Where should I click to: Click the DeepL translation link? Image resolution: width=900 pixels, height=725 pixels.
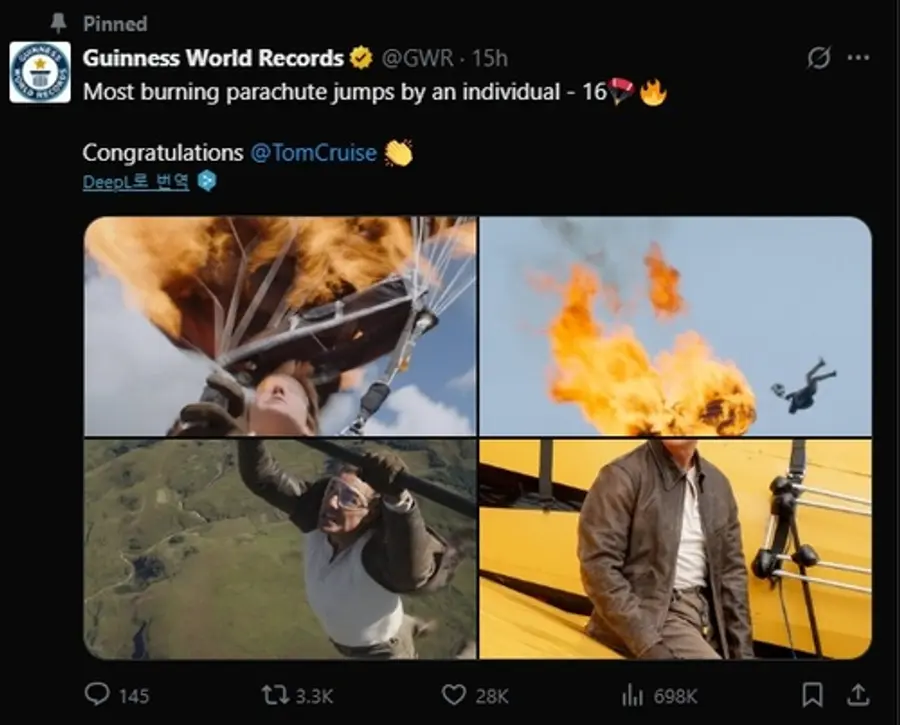pyautogui.click(x=135, y=182)
